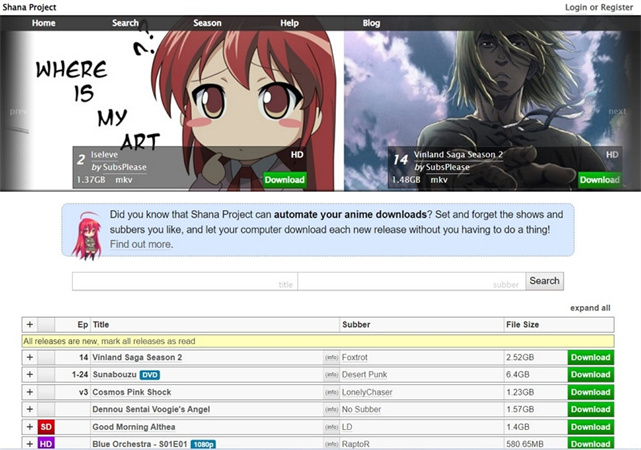Open the Home menu item
641x450 pixels.
[x=43, y=23]
